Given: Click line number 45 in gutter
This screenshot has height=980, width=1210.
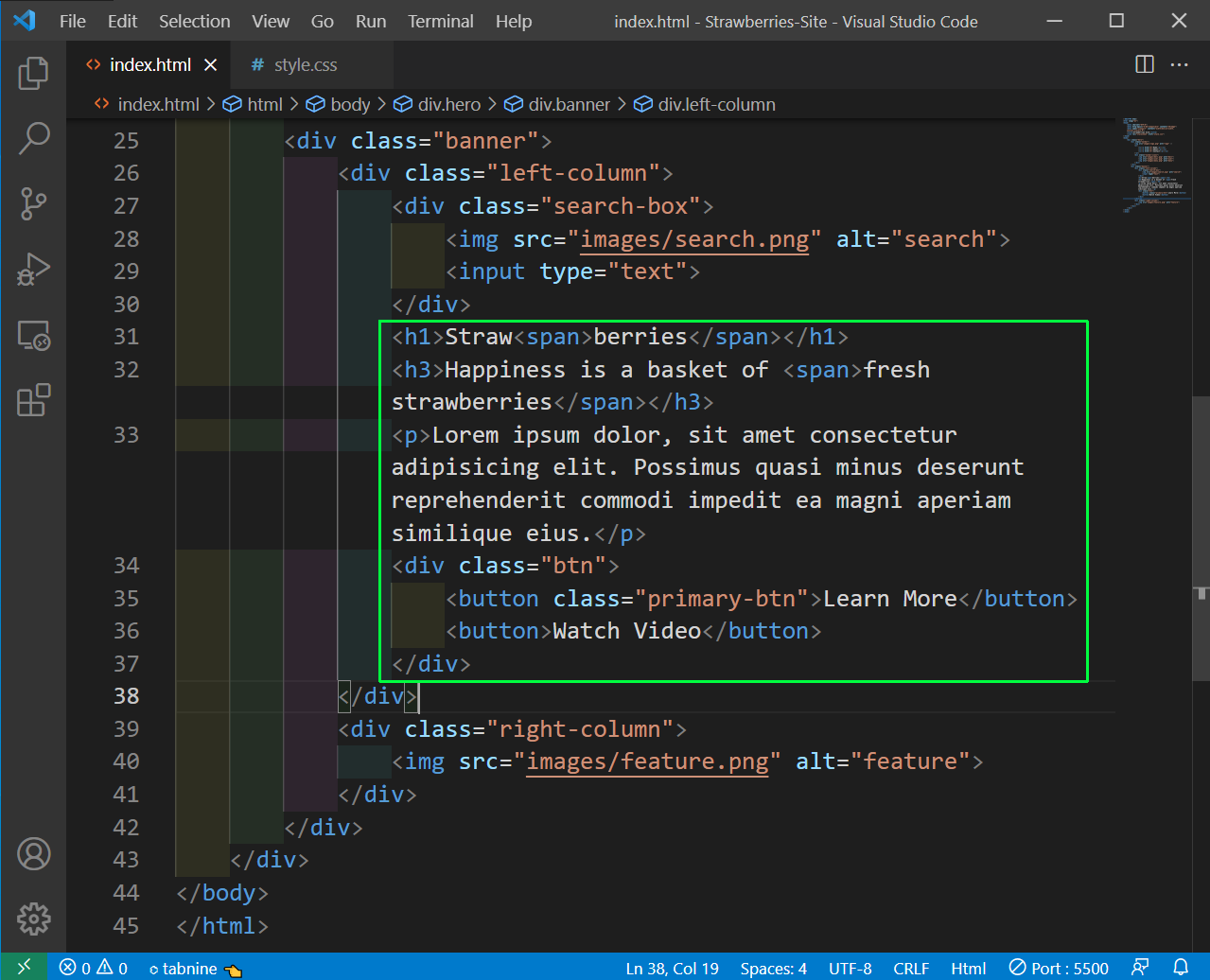Looking at the screenshot, I should [126, 926].
